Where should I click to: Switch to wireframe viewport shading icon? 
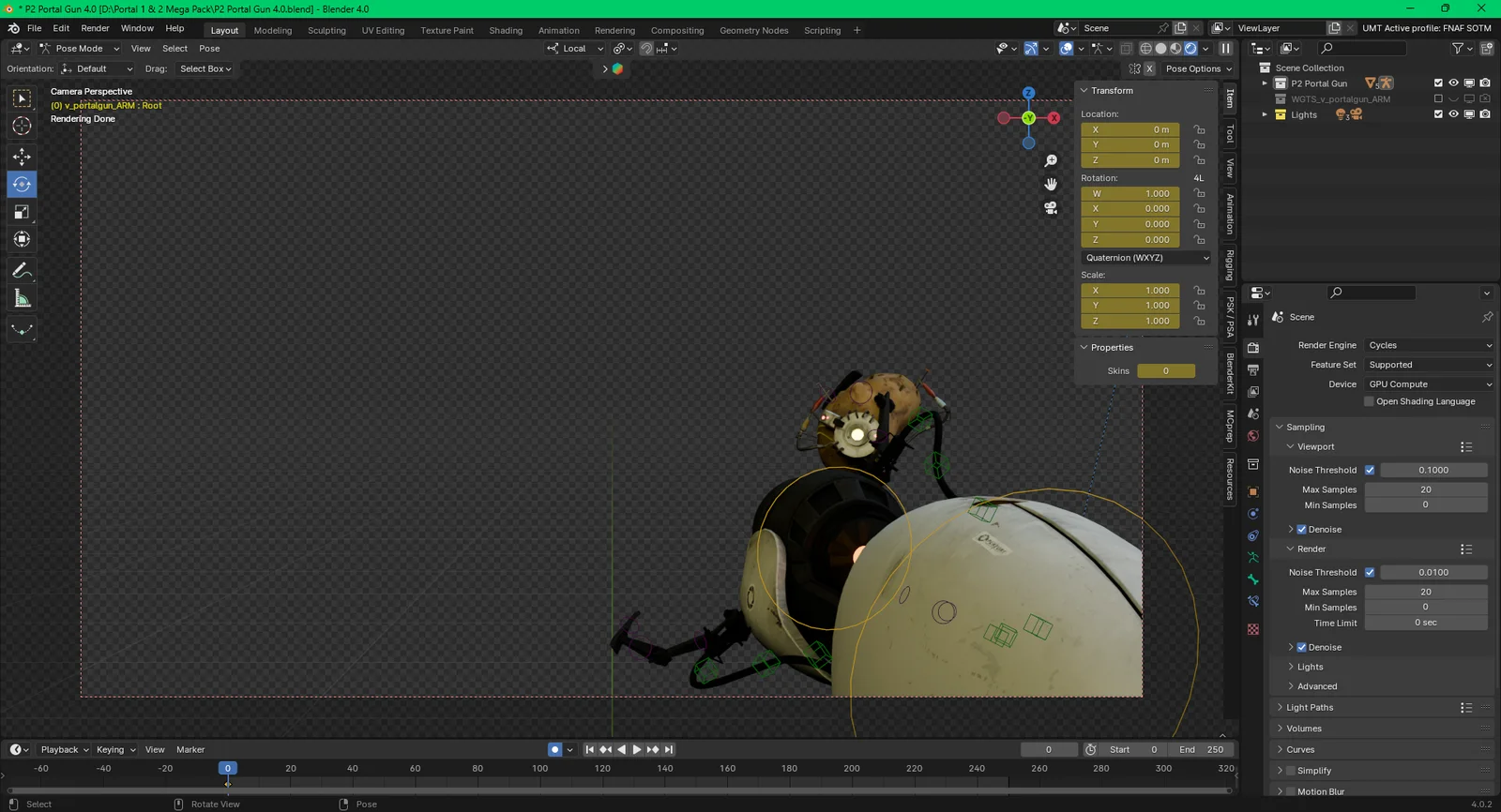(x=1145, y=49)
